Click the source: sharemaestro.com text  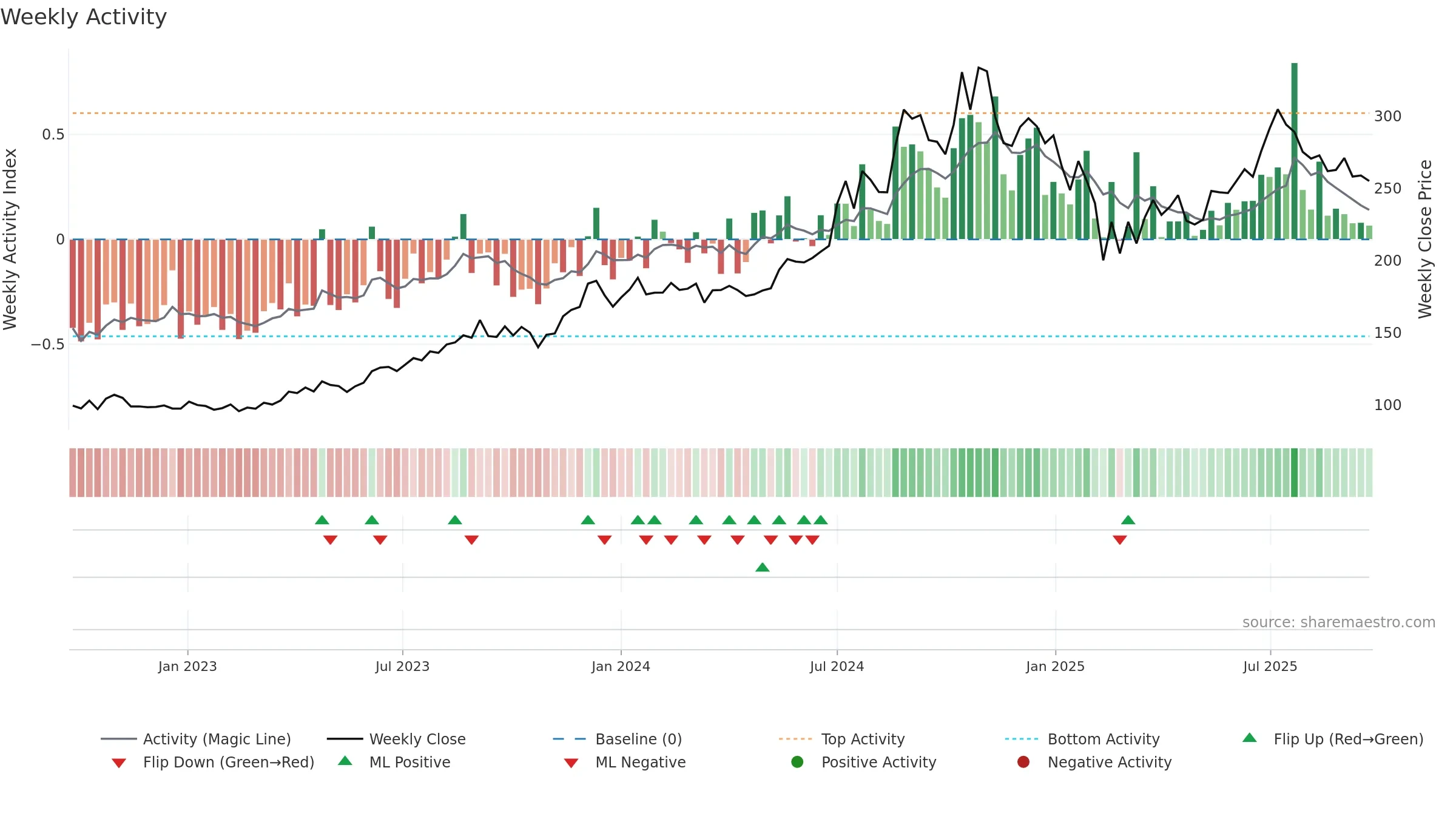[1339, 622]
